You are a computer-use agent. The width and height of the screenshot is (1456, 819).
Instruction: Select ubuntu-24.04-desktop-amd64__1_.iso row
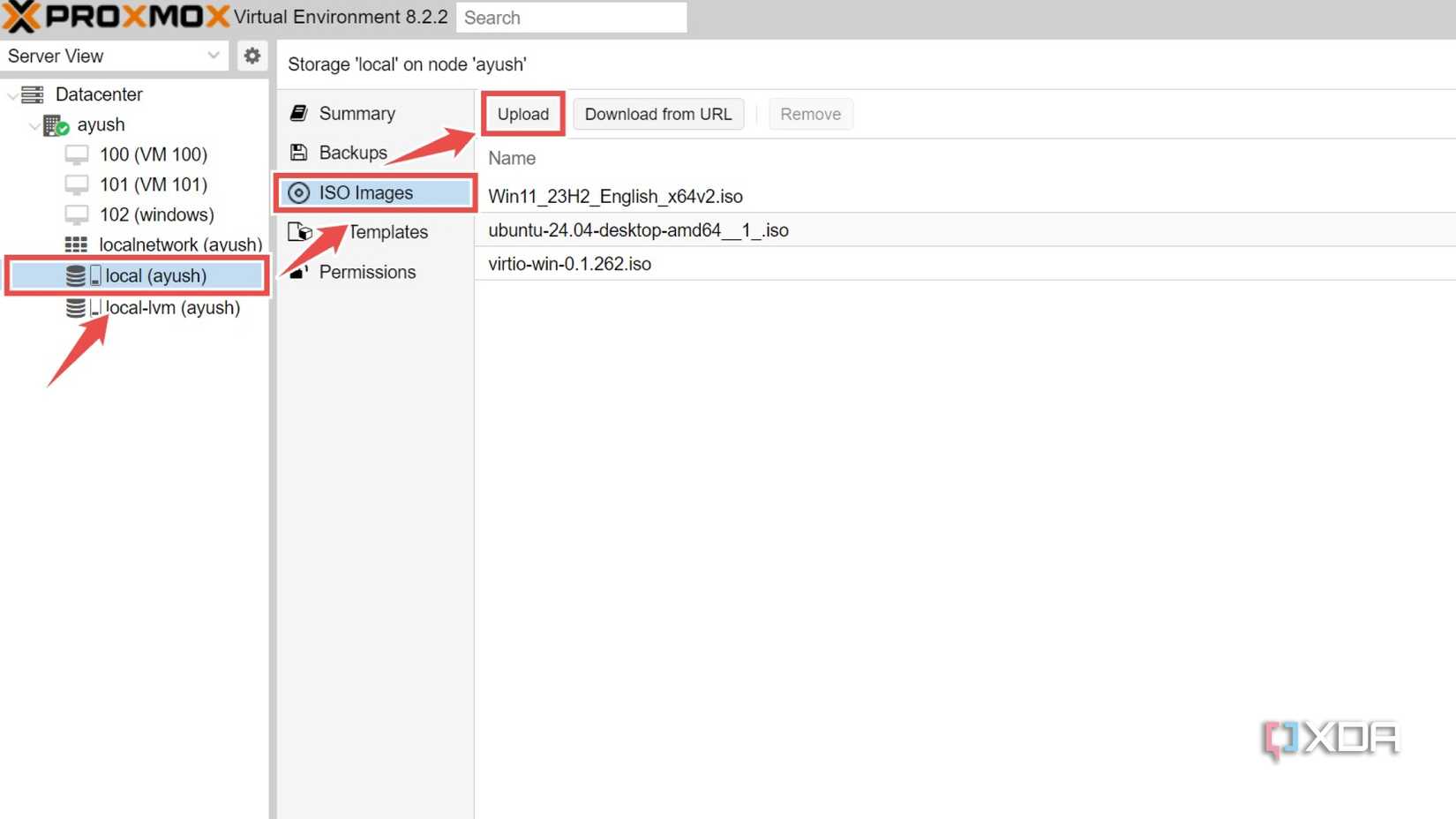pos(965,229)
